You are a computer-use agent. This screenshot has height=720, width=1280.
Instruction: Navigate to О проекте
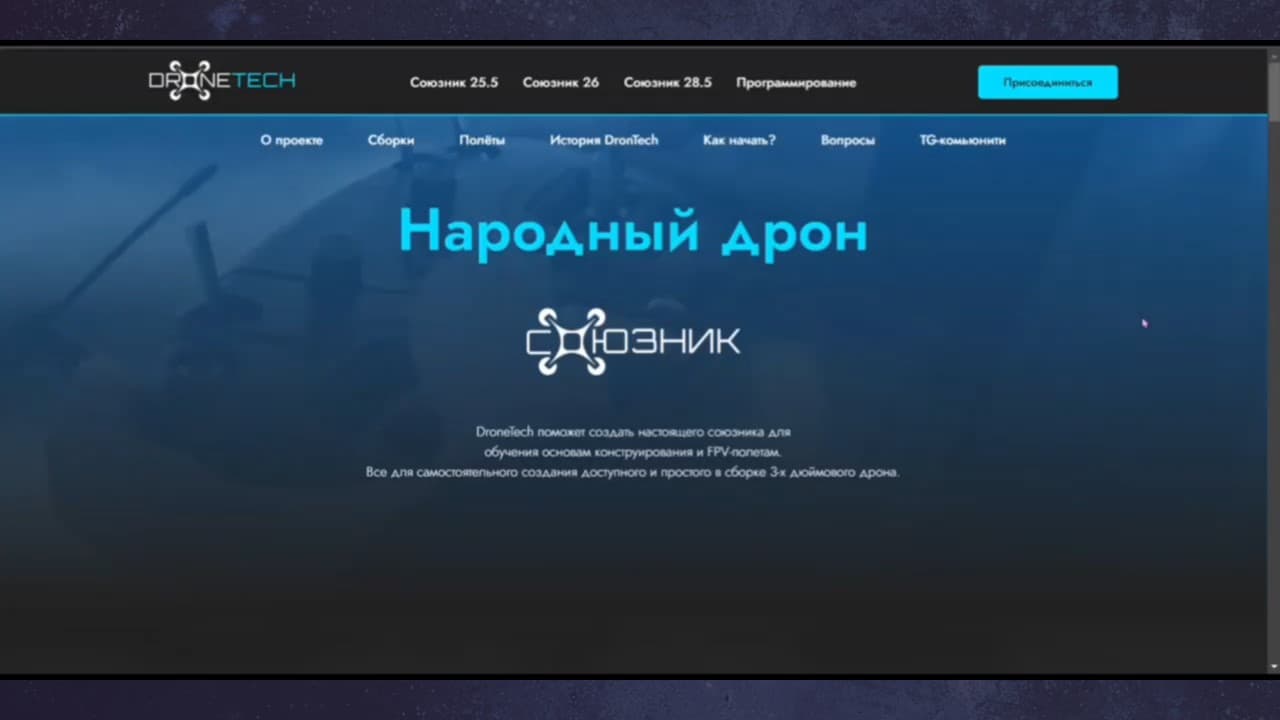(292, 140)
